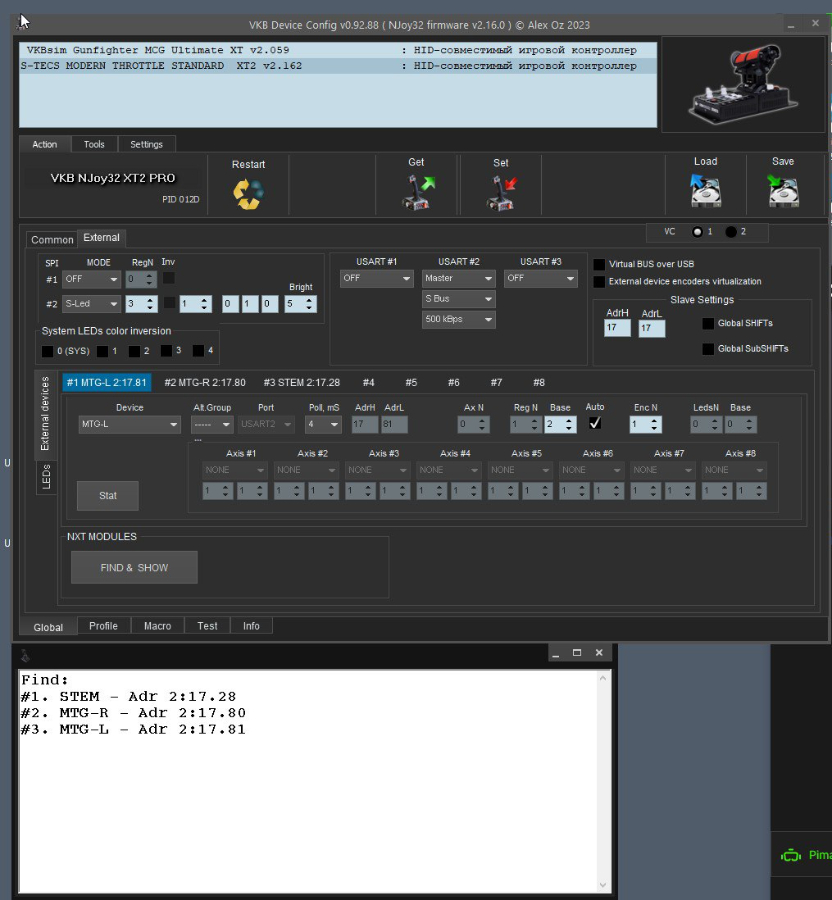The width and height of the screenshot is (832, 900).
Task: Toggle External device encoders virtualization
Action: tap(599, 282)
